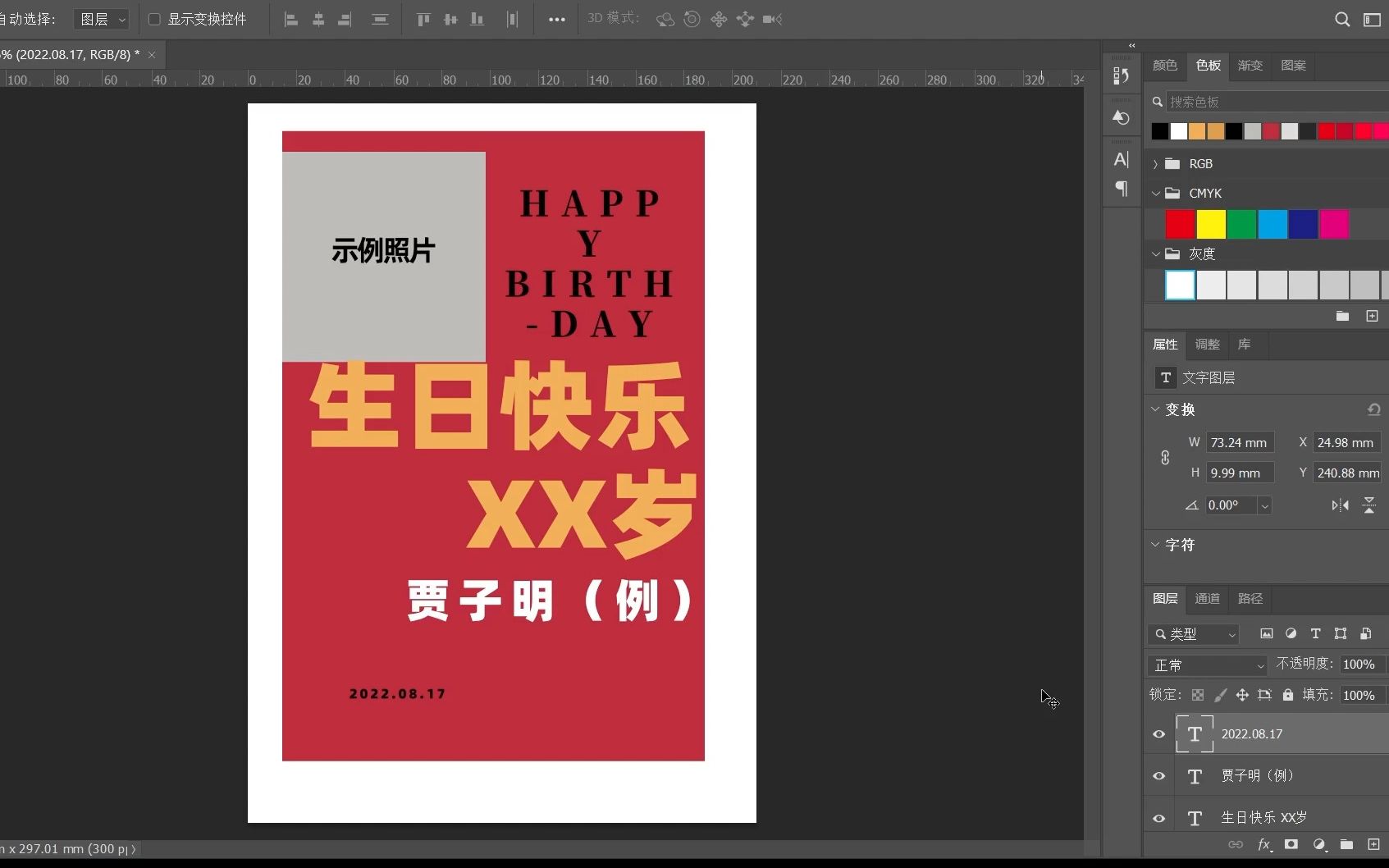Hide the 生日快乐 XX岁 text layer

point(1158,818)
